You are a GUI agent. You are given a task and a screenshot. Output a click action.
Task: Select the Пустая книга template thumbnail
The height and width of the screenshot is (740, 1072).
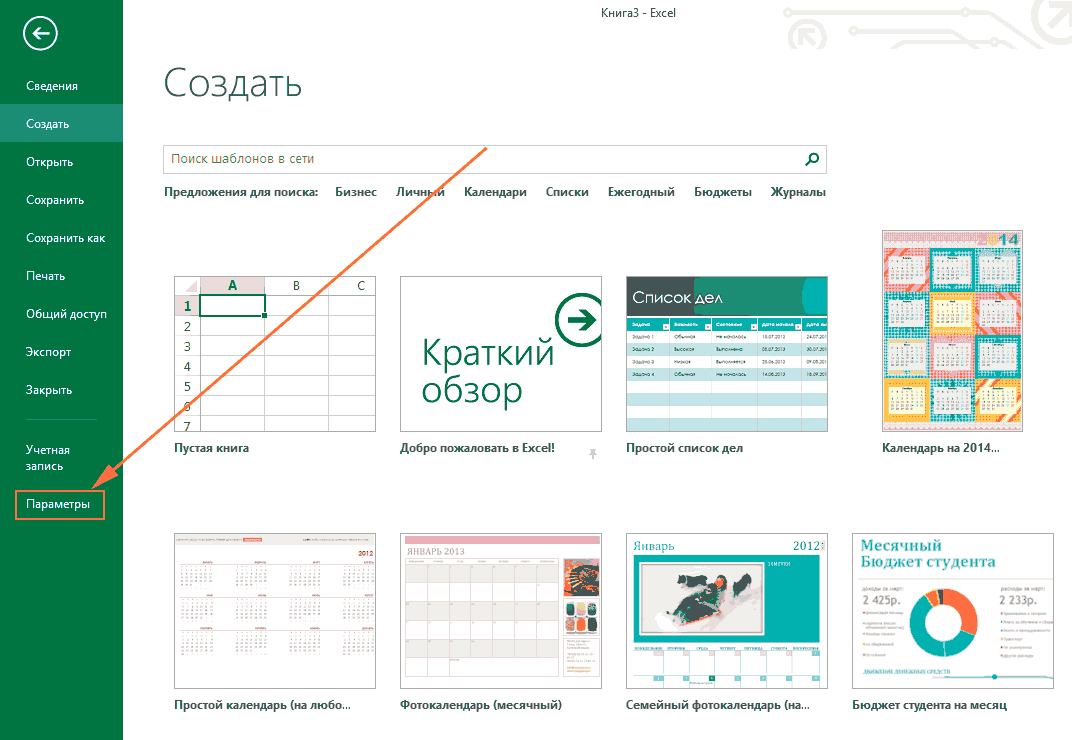[275, 354]
